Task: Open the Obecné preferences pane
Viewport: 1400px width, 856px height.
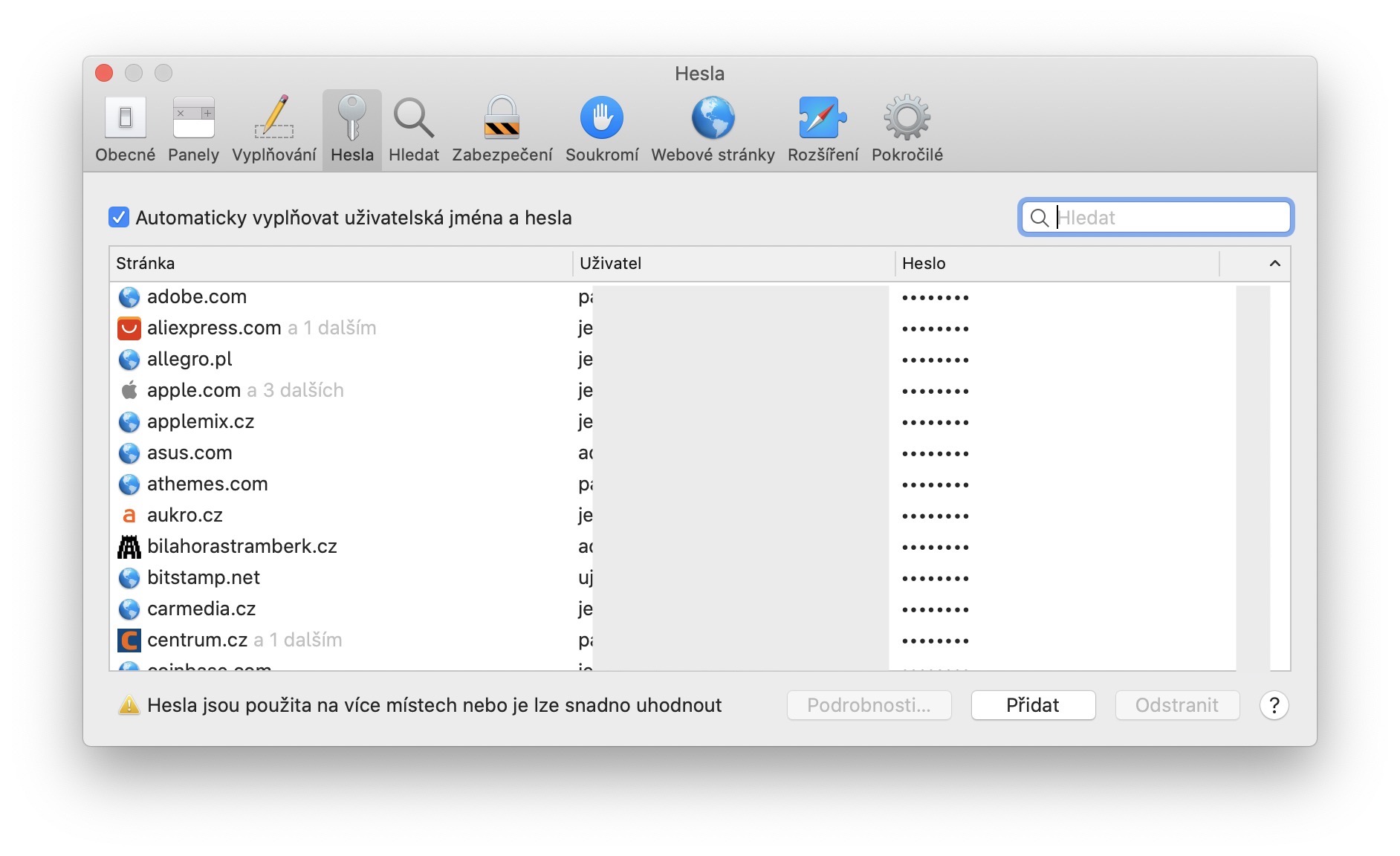Action: (x=125, y=129)
